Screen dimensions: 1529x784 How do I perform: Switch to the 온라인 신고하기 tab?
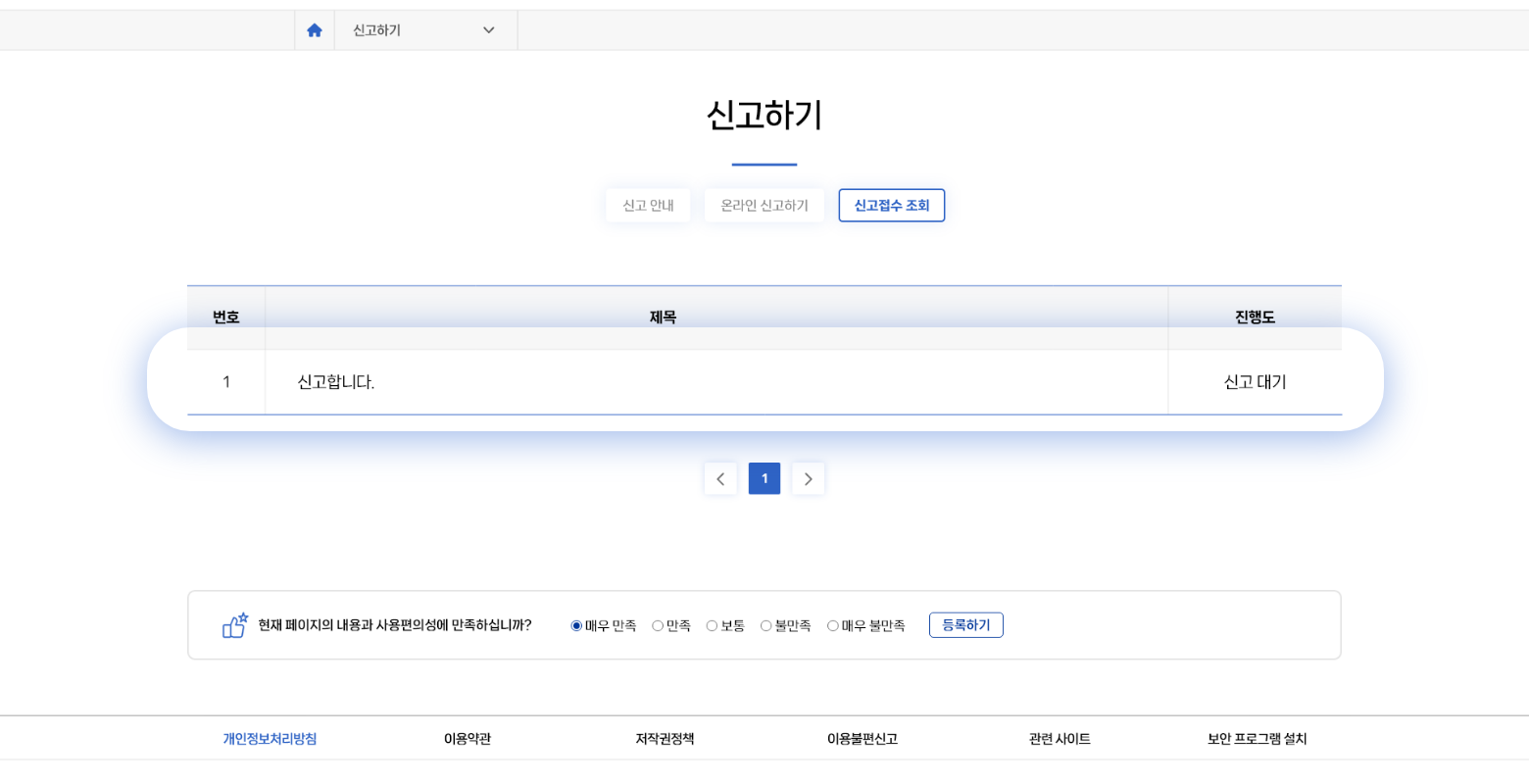[764, 206]
